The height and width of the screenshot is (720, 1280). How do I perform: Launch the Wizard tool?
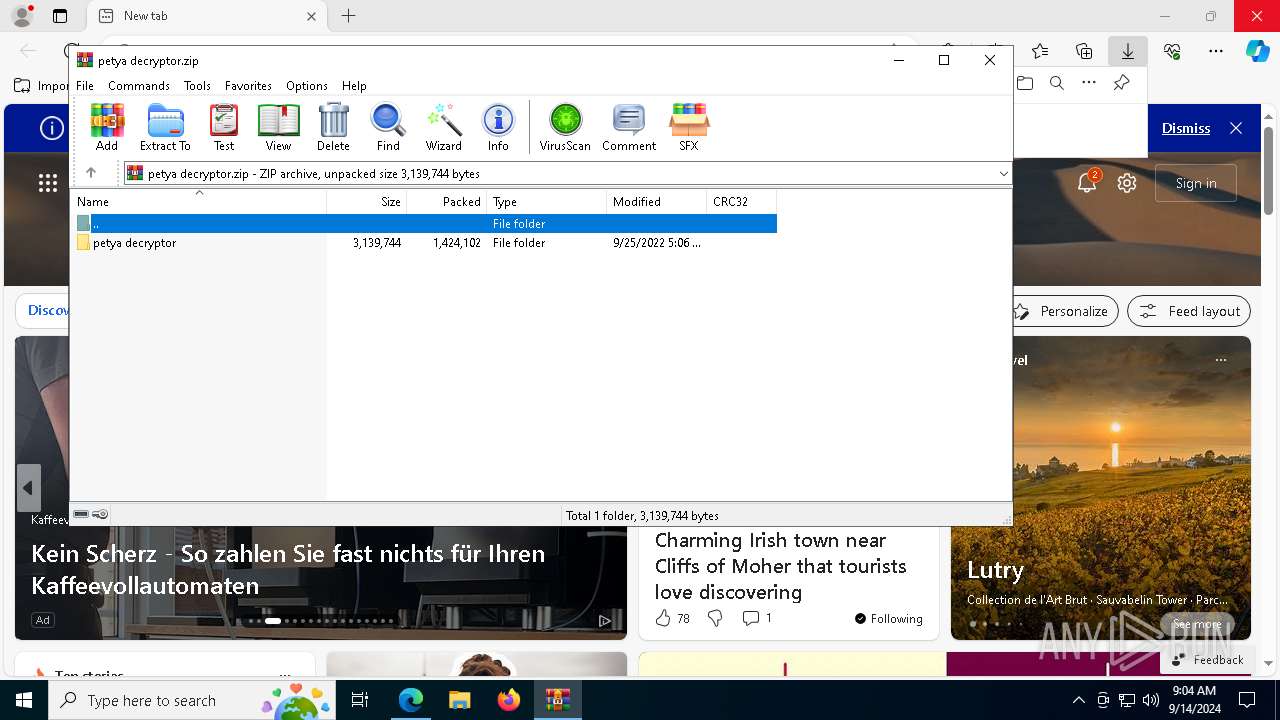pos(444,127)
